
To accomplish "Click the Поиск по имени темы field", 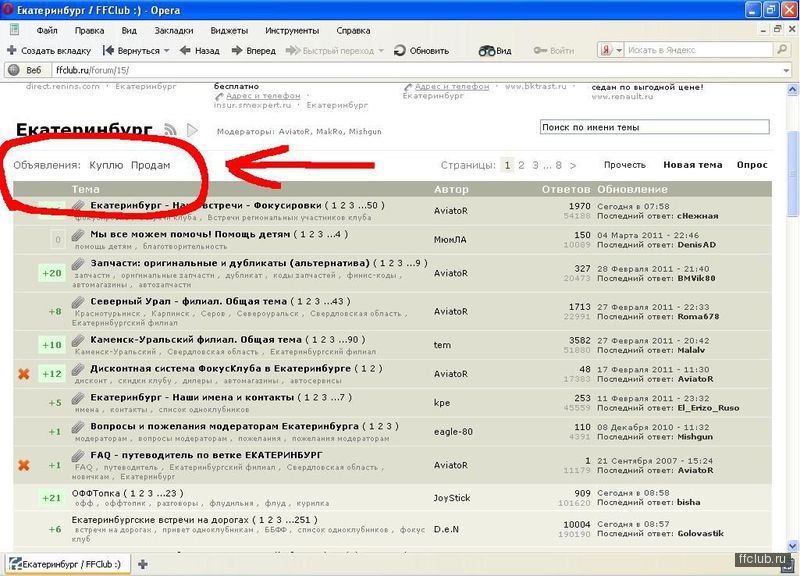I will [x=655, y=127].
